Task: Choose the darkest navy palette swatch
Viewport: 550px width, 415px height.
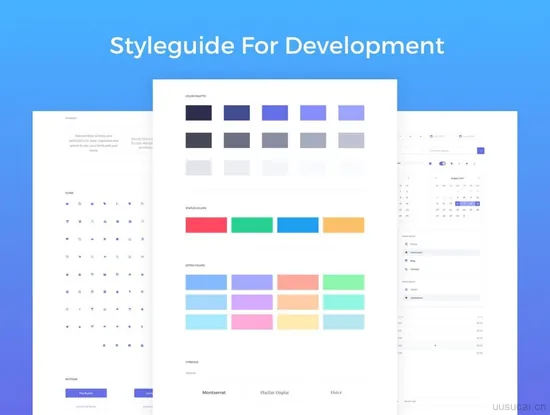Action: point(199,113)
